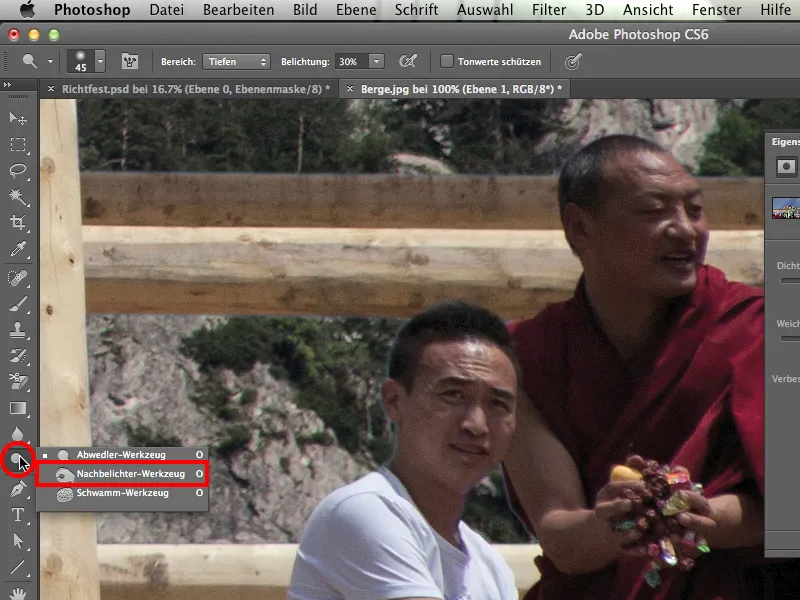Select the Healing Brush tool

tap(18, 278)
